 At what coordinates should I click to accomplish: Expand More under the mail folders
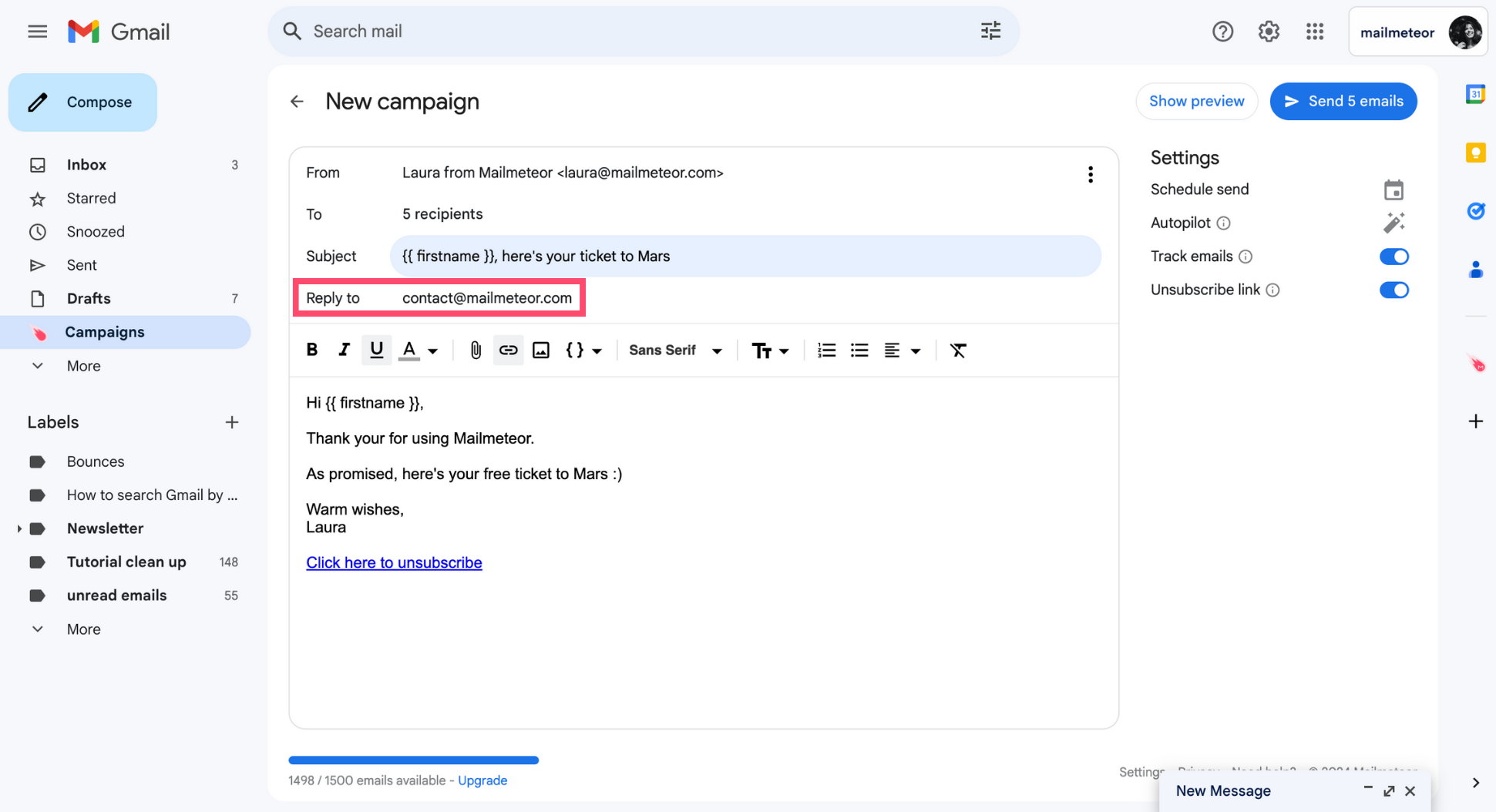83,366
